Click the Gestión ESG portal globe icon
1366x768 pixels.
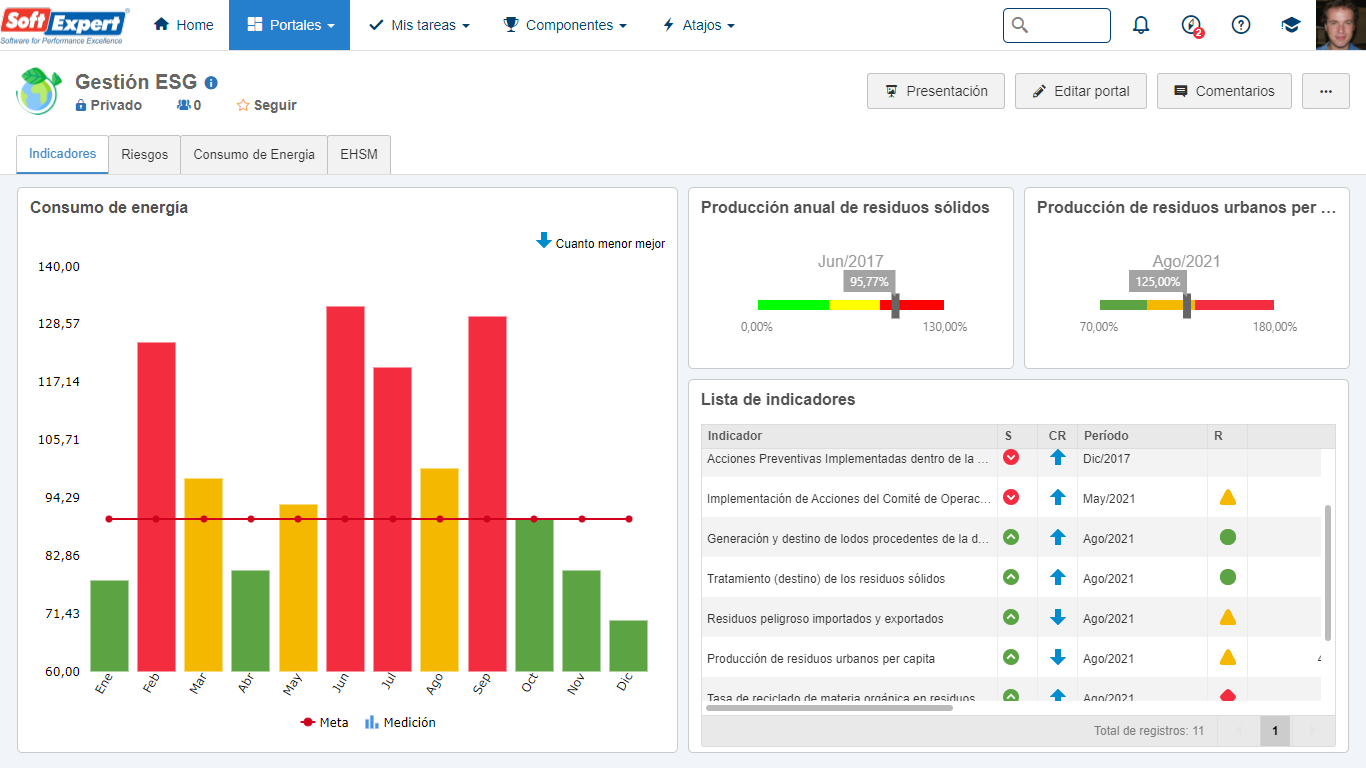(x=39, y=92)
